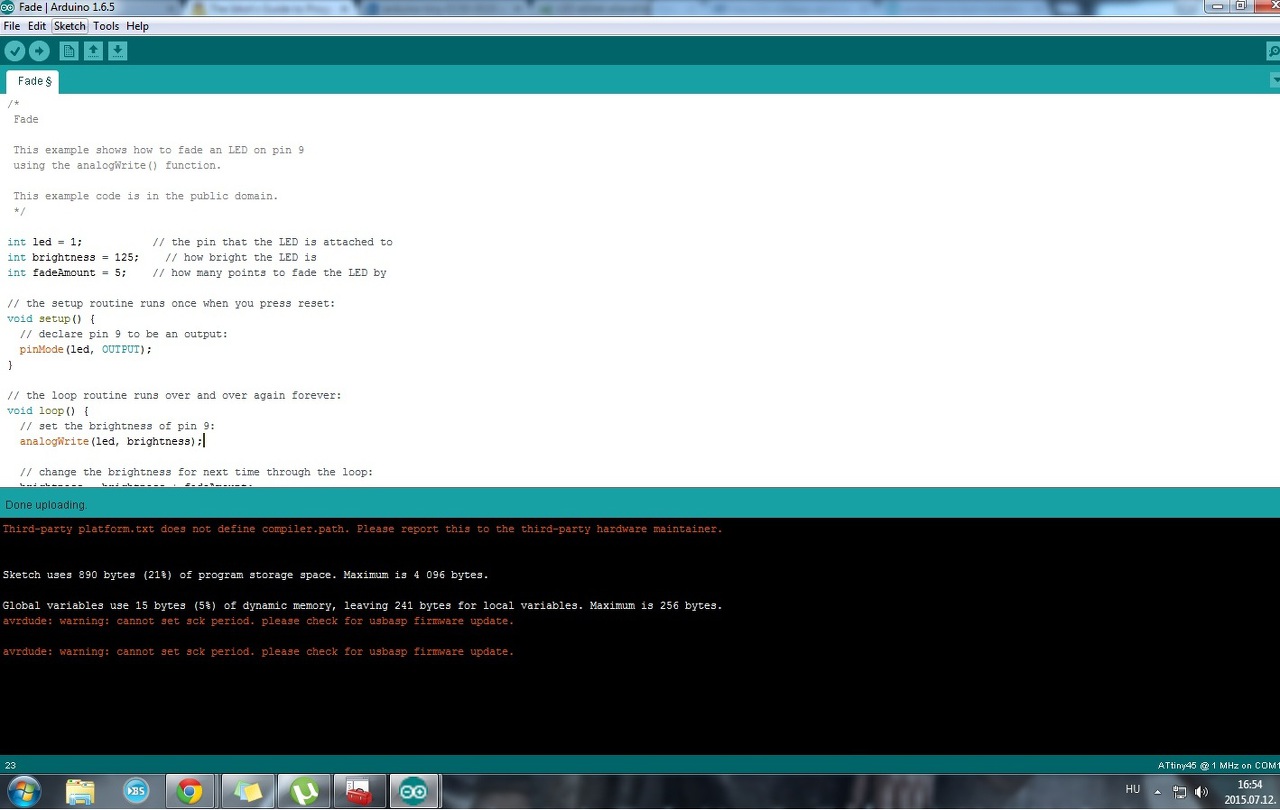The image size is (1280, 810).
Task: Create a new sketch with the New icon
Action: pyautogui.click(x=69, y=51)
